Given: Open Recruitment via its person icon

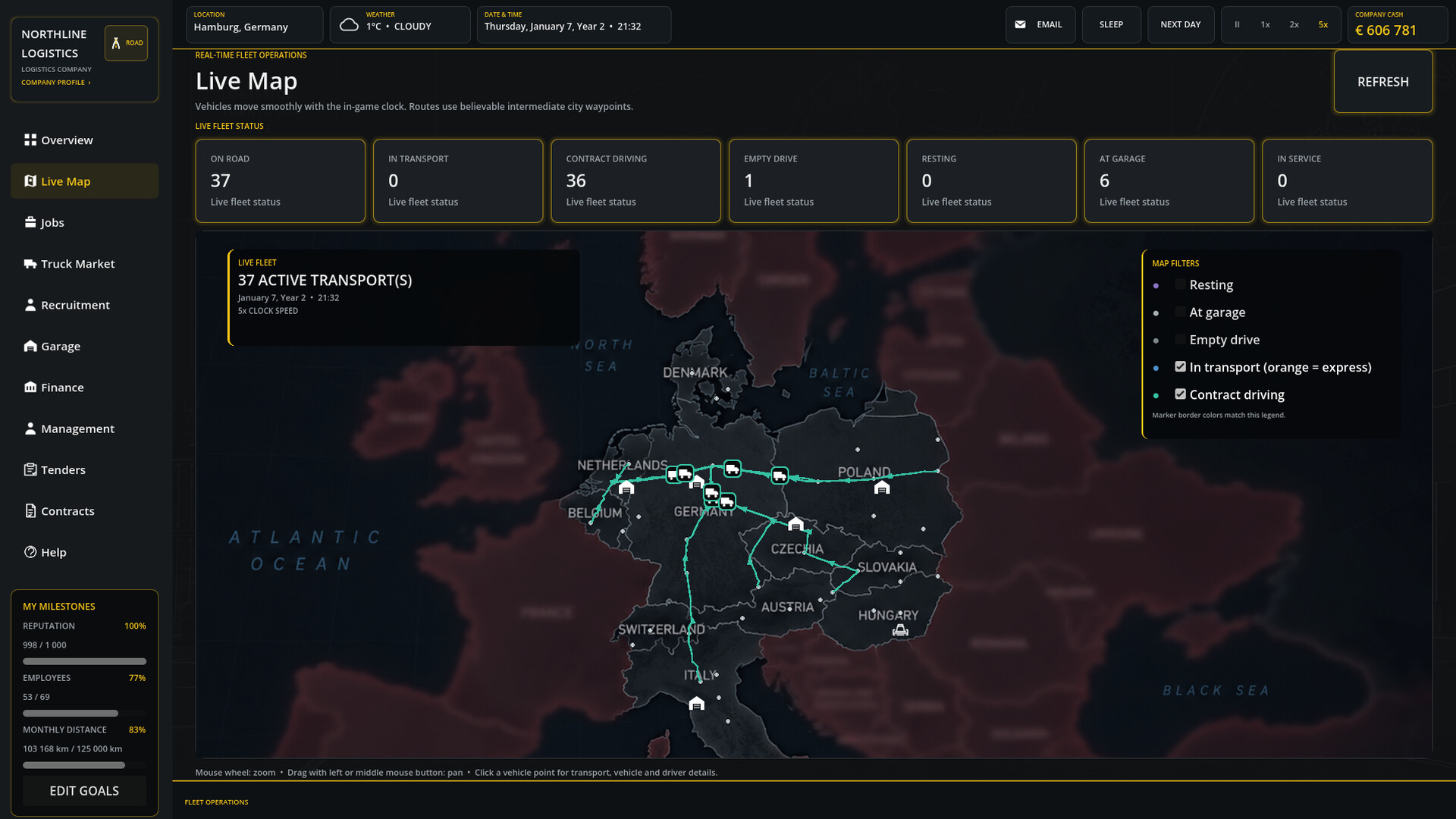Looking at the screenshot, I should (x=30, y=305).
